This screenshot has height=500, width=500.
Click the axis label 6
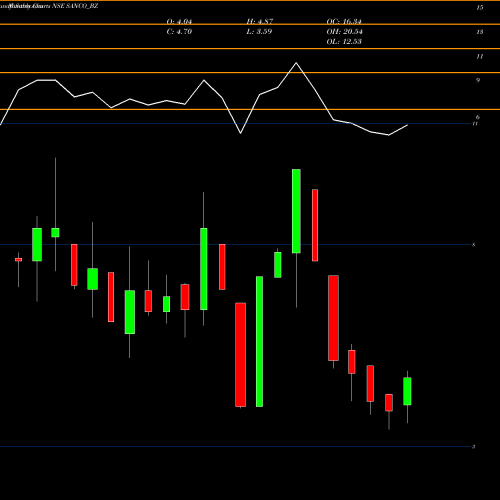pos(478,117)
